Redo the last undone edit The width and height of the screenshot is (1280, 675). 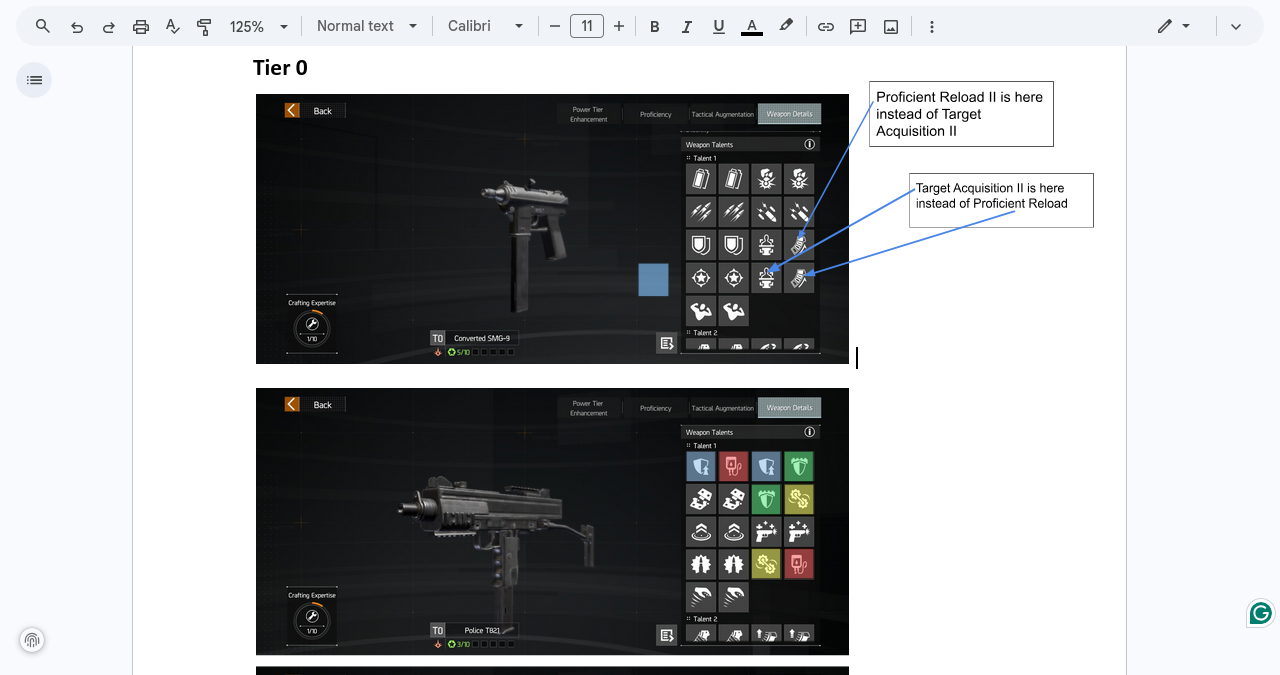click(109, 27)
